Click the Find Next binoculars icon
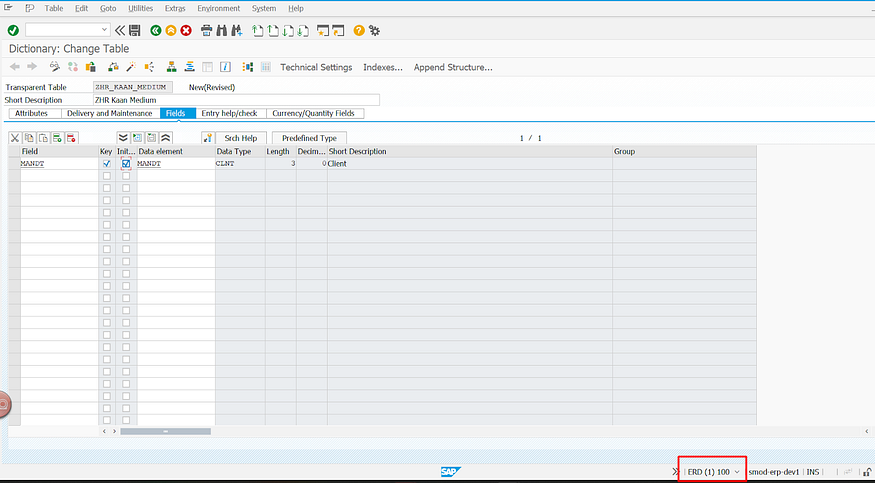The height and width of the screenshot is (483, 875). pos(237,30)
